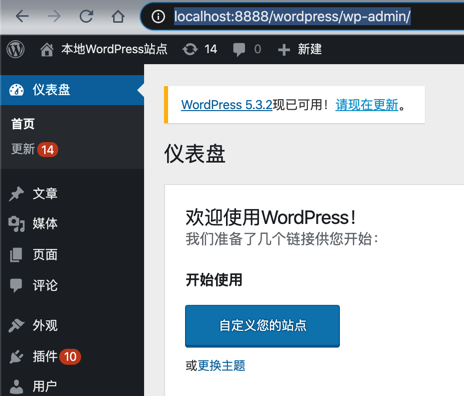Open the 媒体 media menu
This screenshot has height=396, width=464.
click(x=45, y=224)
